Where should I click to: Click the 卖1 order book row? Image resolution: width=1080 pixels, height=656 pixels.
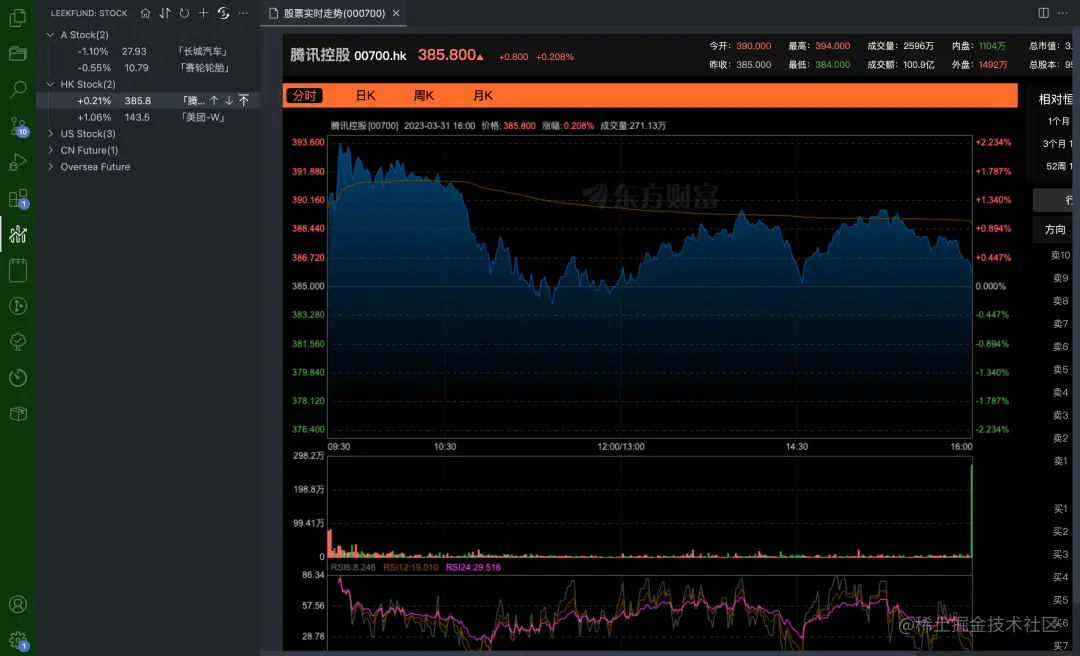1061,461
